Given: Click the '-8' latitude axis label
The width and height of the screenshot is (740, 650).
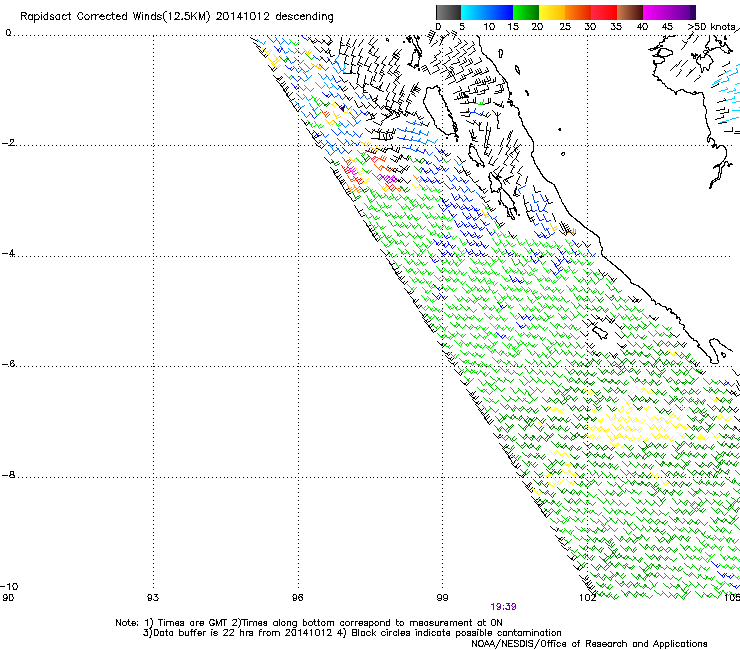Looking at the screenshot, I should (8, 475).
